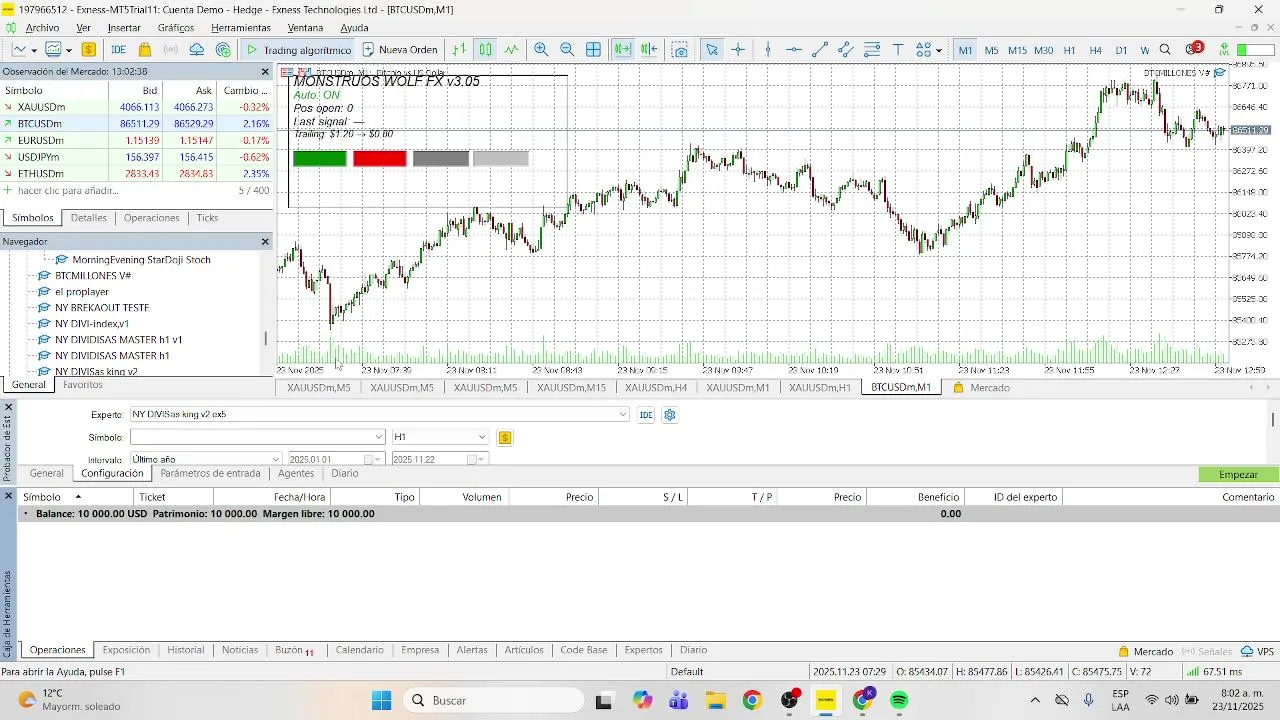The width and height of the screenshot is (1280, 720).
Task: Switch to the Historial tab
Action: coord(185,650)
